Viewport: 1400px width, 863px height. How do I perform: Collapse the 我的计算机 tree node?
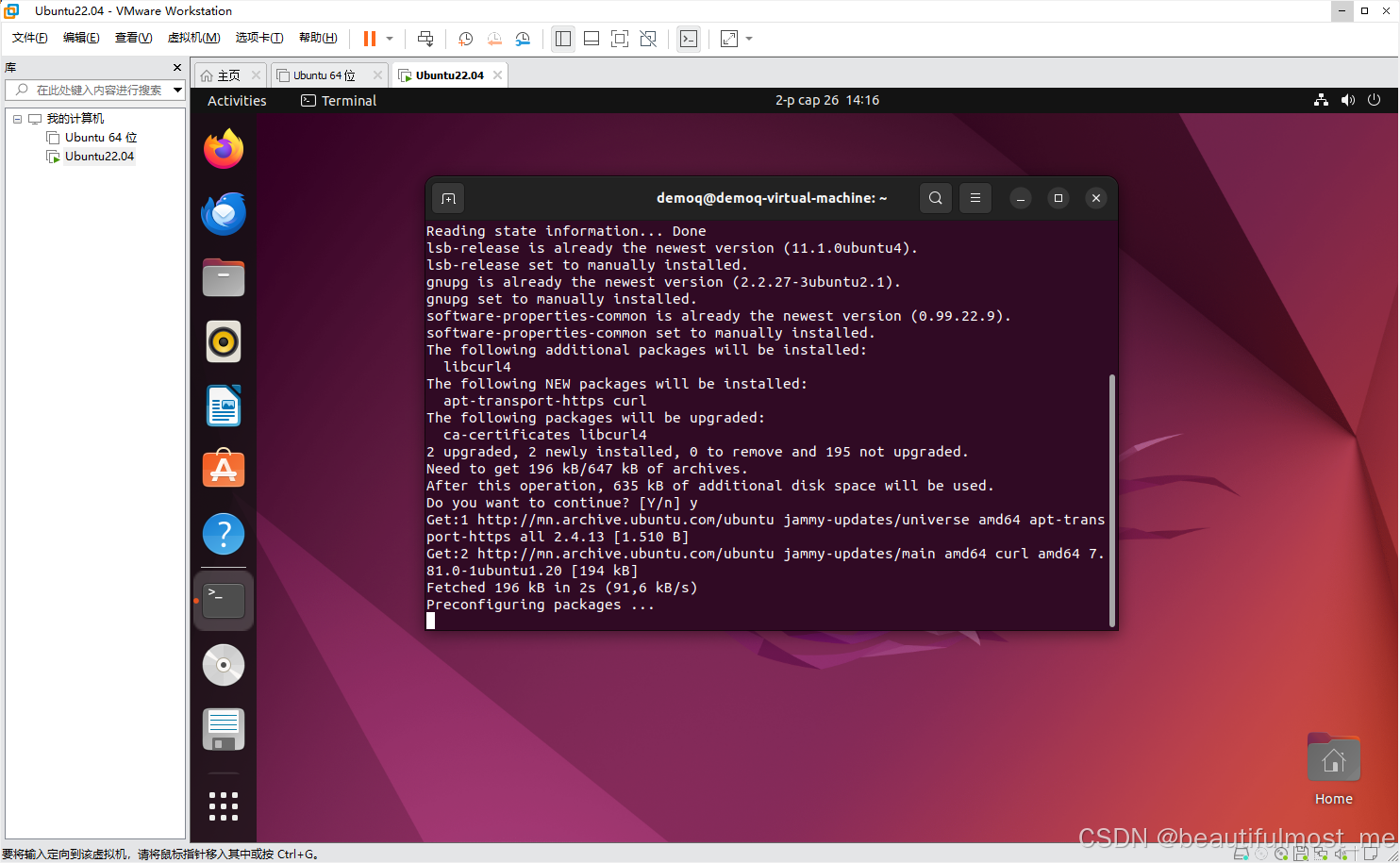16,118
